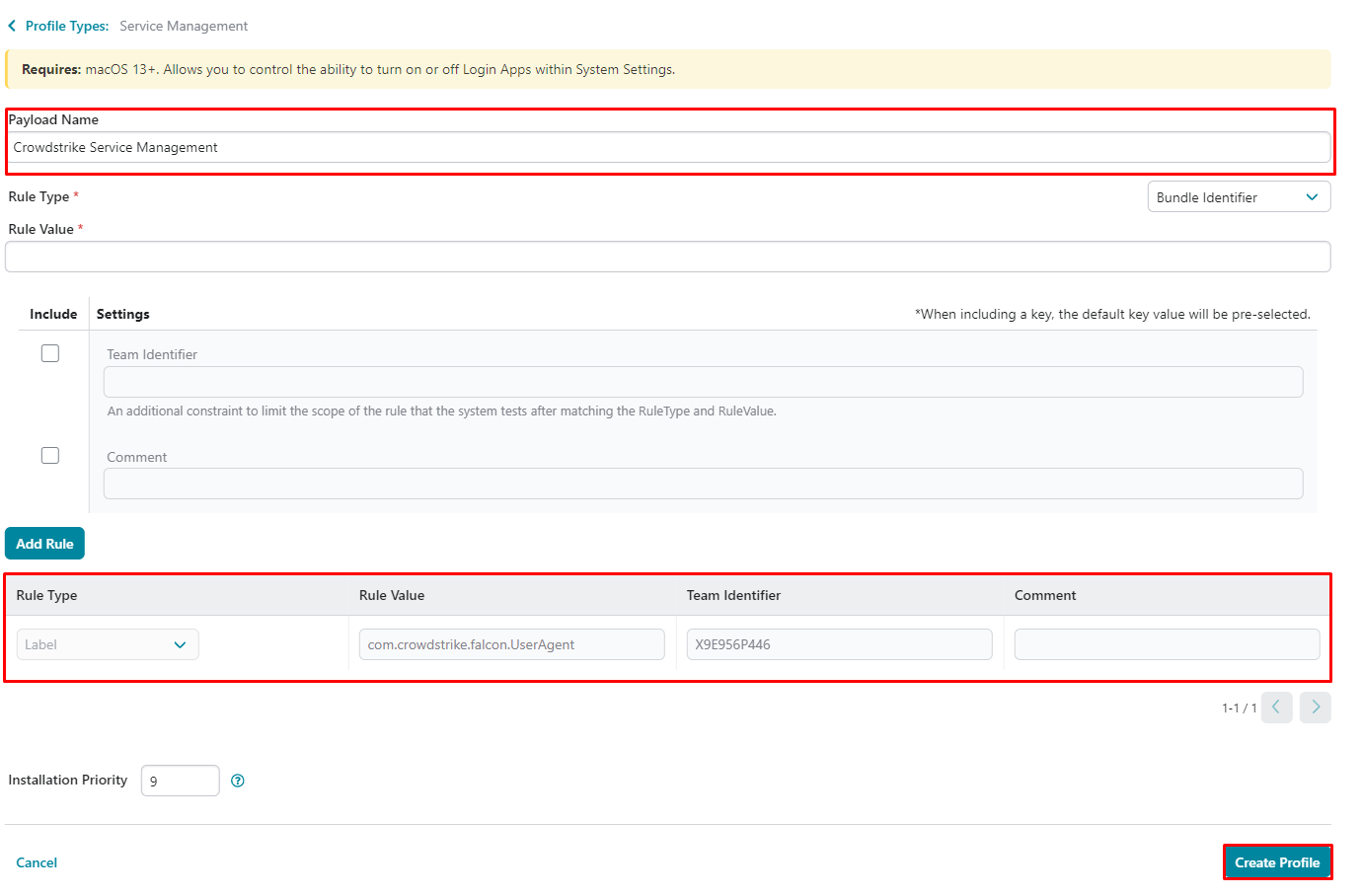Image resolution: width=1362 pixels, height=896 pixels.
Task: Click the Include column heading
Action: [53, 314]
